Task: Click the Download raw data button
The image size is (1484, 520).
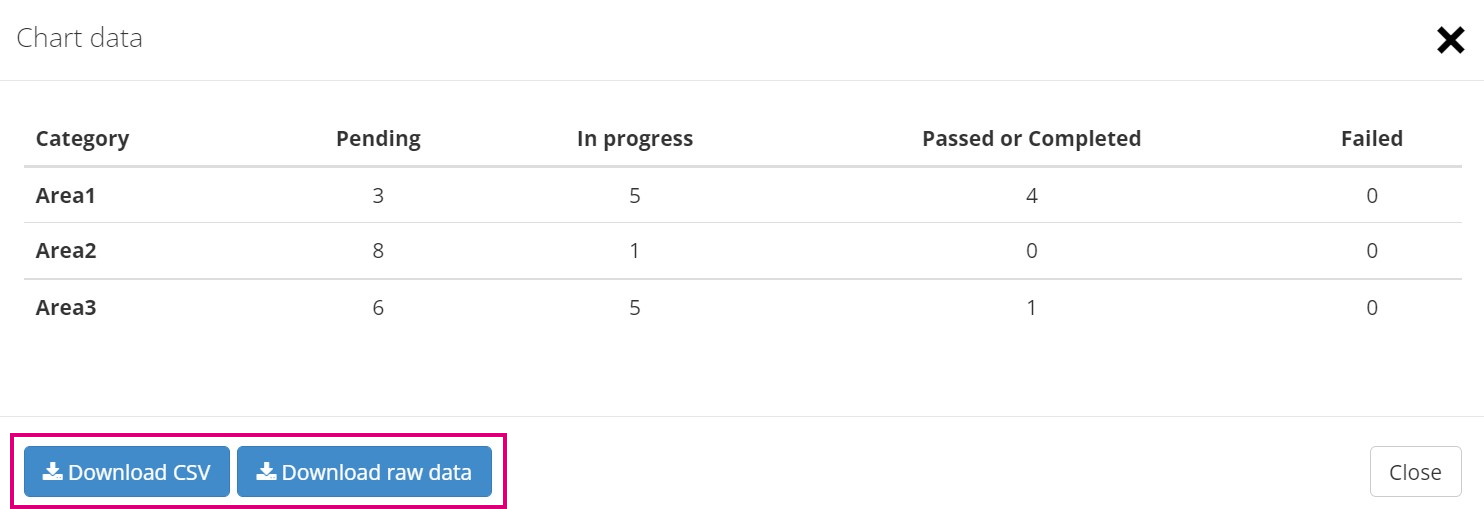Action: (364, 472)
